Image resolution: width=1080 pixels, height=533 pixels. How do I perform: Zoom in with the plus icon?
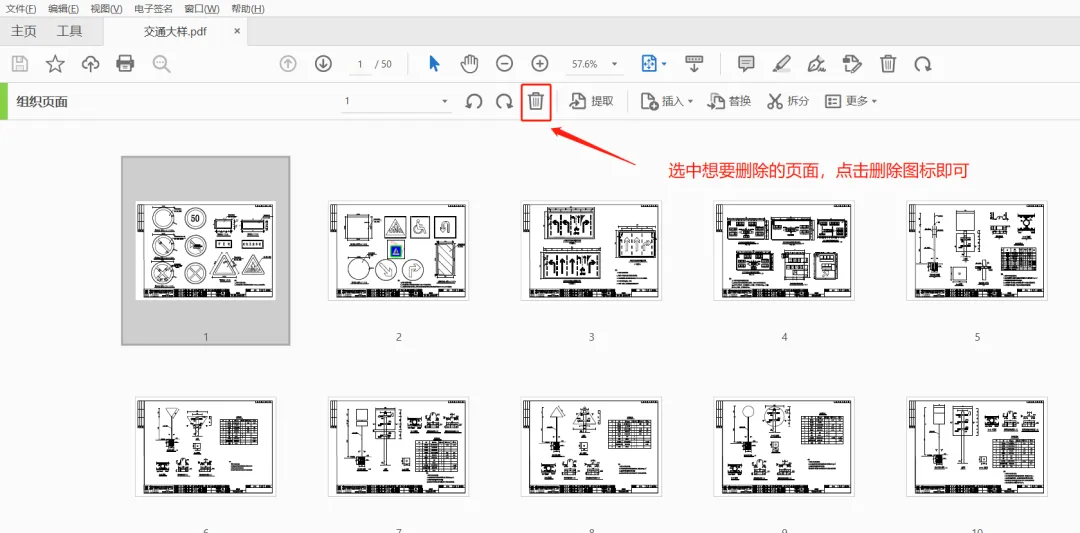coord(540,64)
